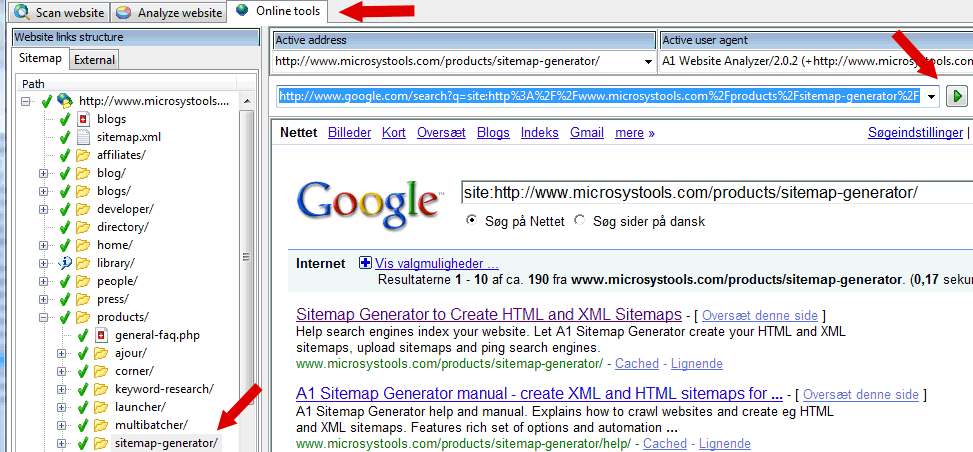Open the Kort link in Google bar
The height and width of the screenshot is (452, 973).
[x=394, y=132]
